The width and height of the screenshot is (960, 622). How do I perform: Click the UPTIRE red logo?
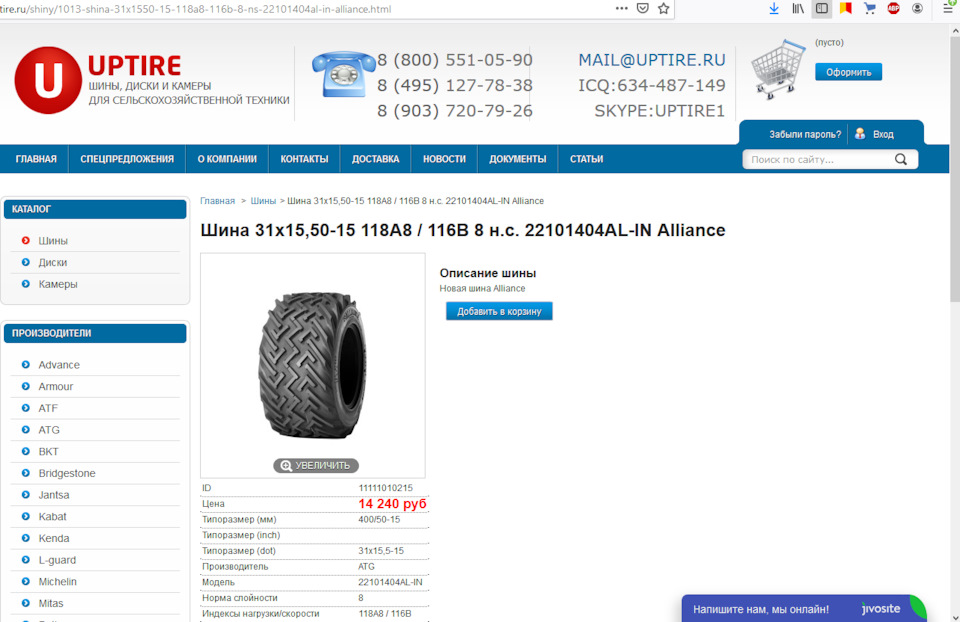pos(48,80)
